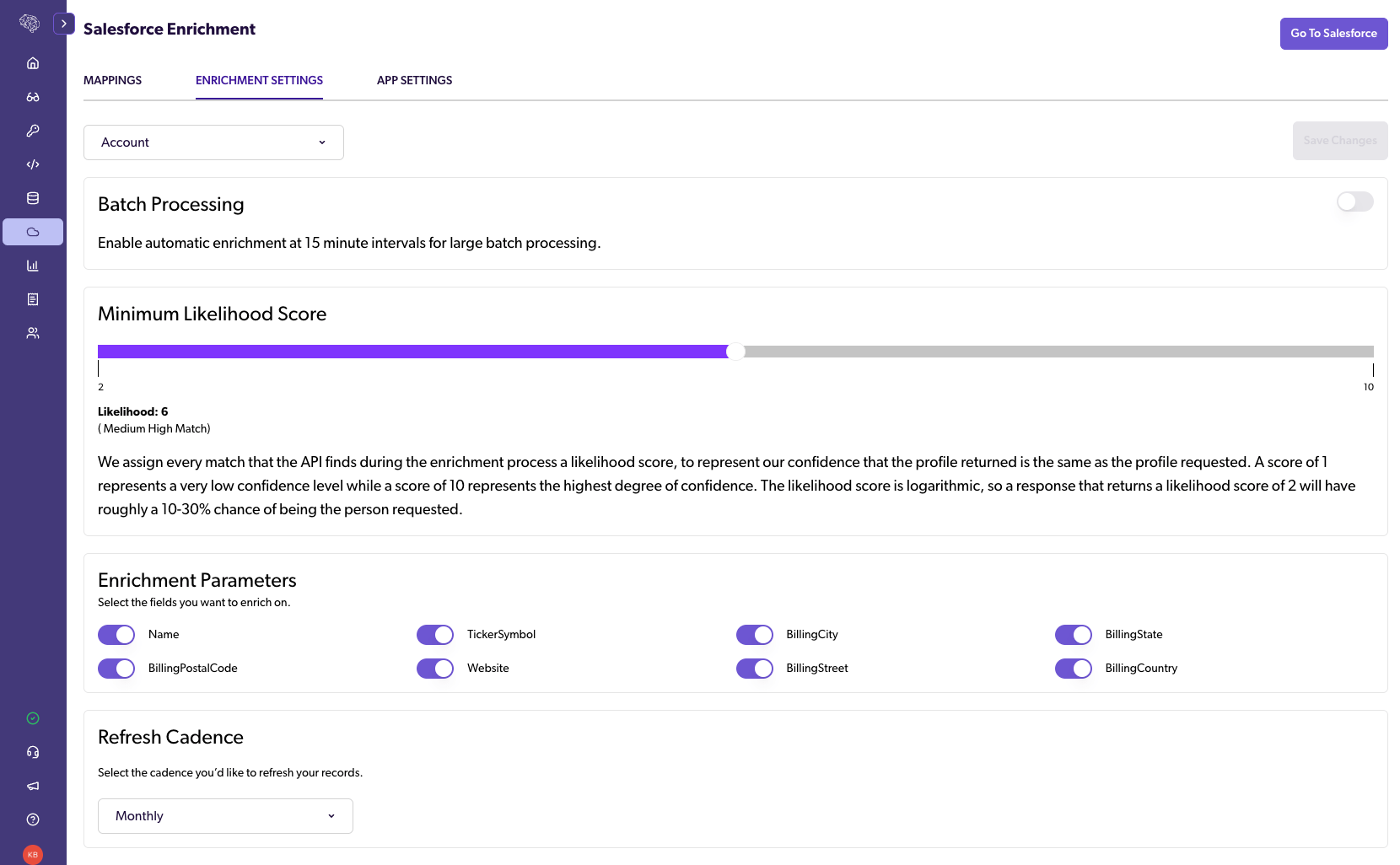Expand the sidebar with chevron button

[x=64, y=24]
